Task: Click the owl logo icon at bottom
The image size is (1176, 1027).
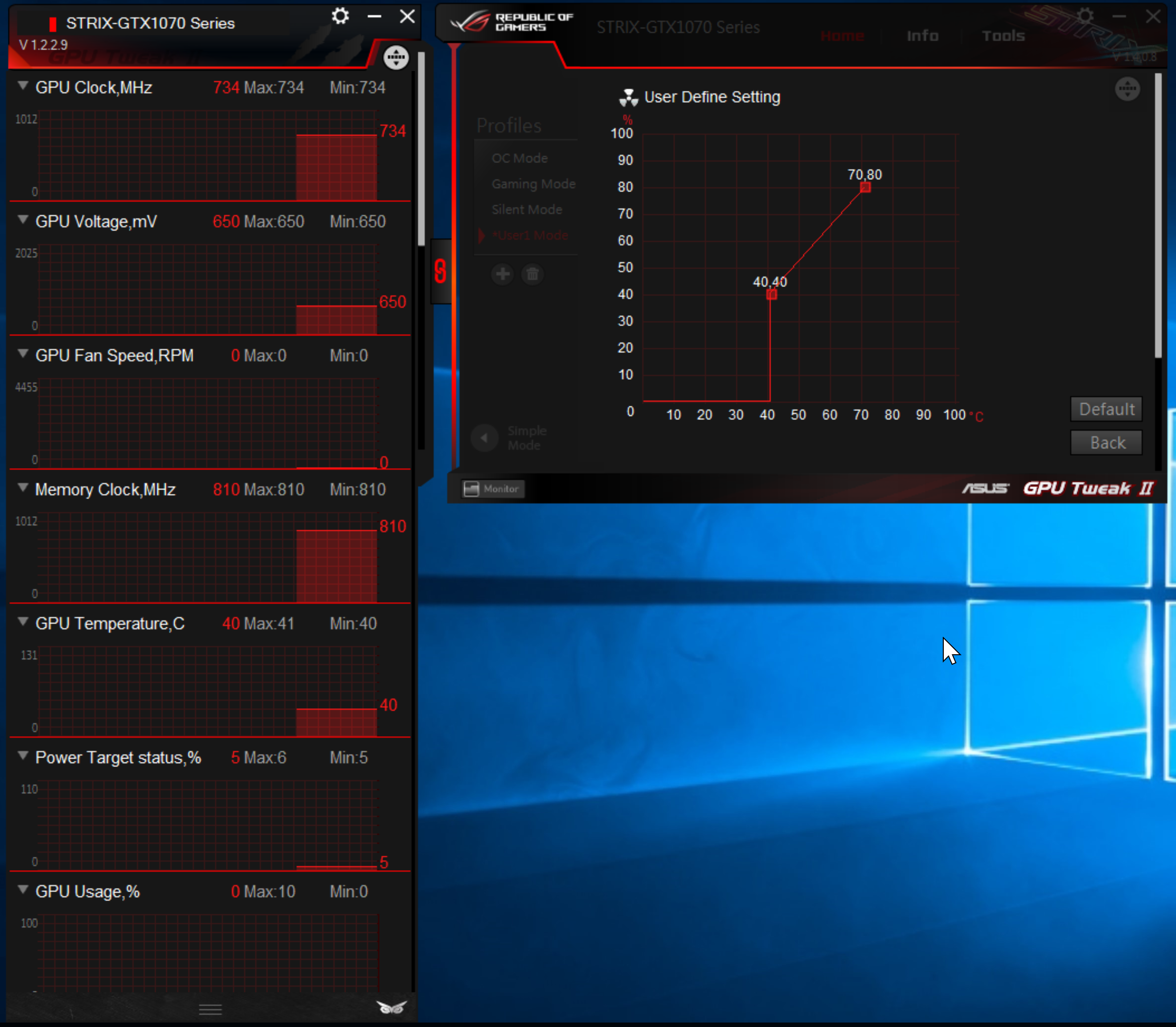Action: tap(391, 1008)
